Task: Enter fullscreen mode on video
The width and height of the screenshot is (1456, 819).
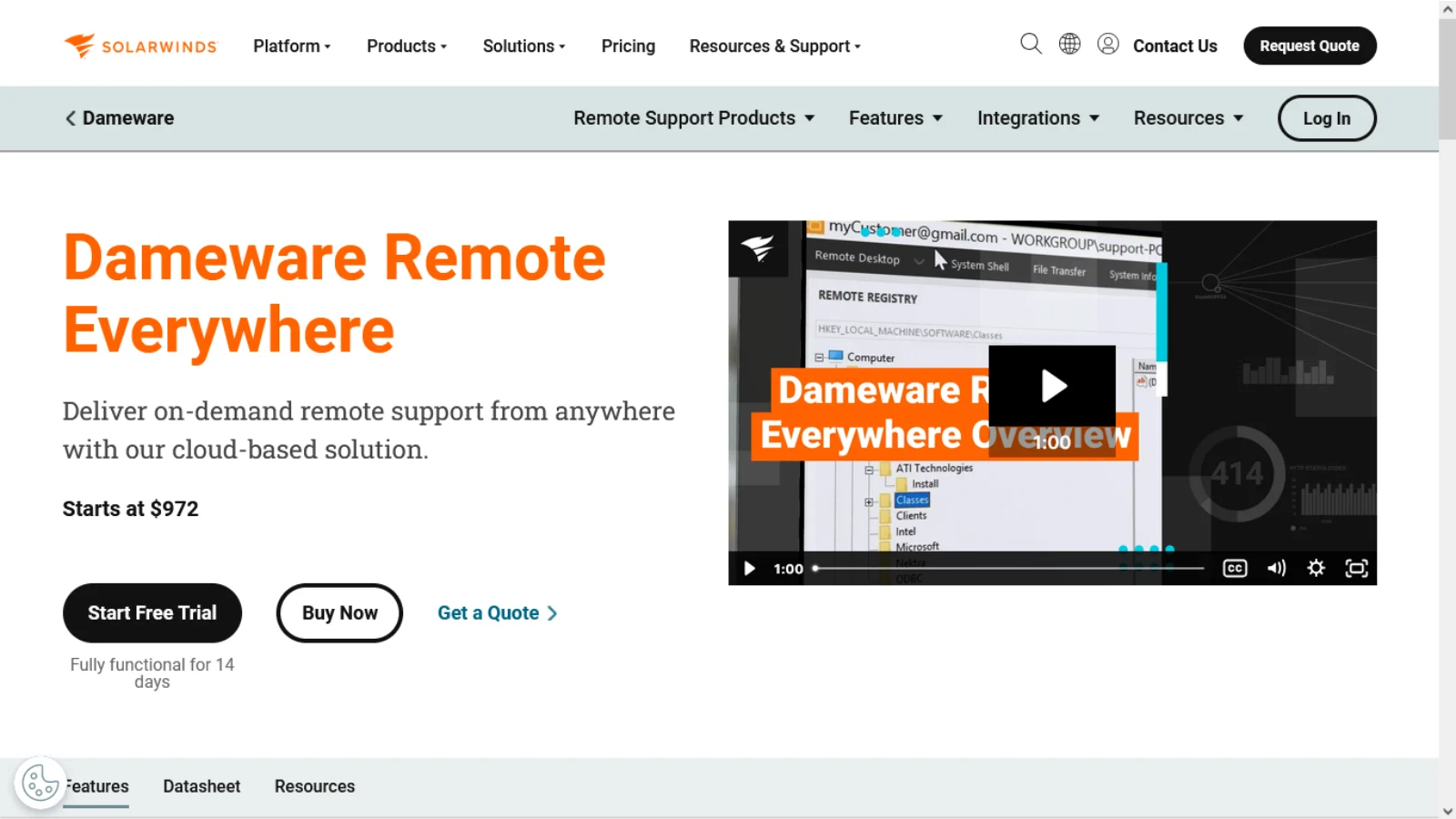Action: coord(1356,569)
